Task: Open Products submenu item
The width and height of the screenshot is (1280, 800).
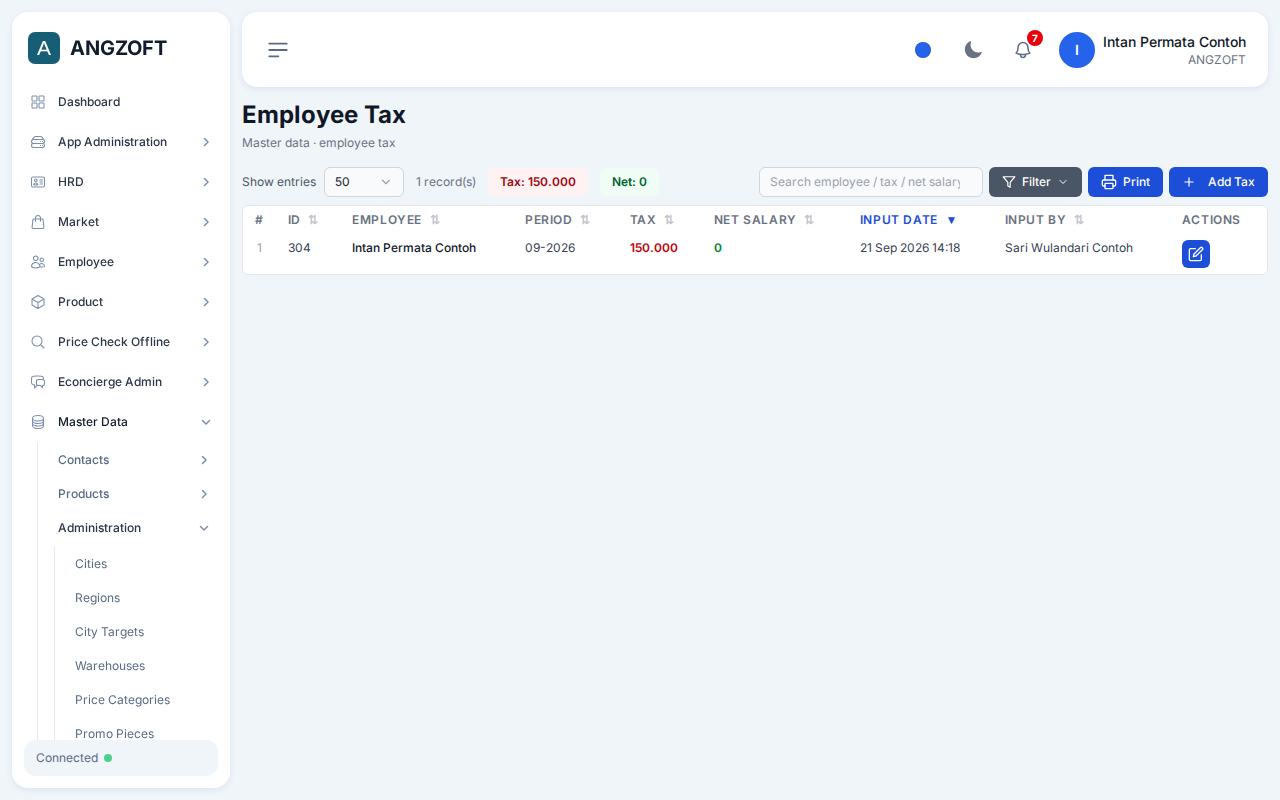Action: click(x=133, y=494)
